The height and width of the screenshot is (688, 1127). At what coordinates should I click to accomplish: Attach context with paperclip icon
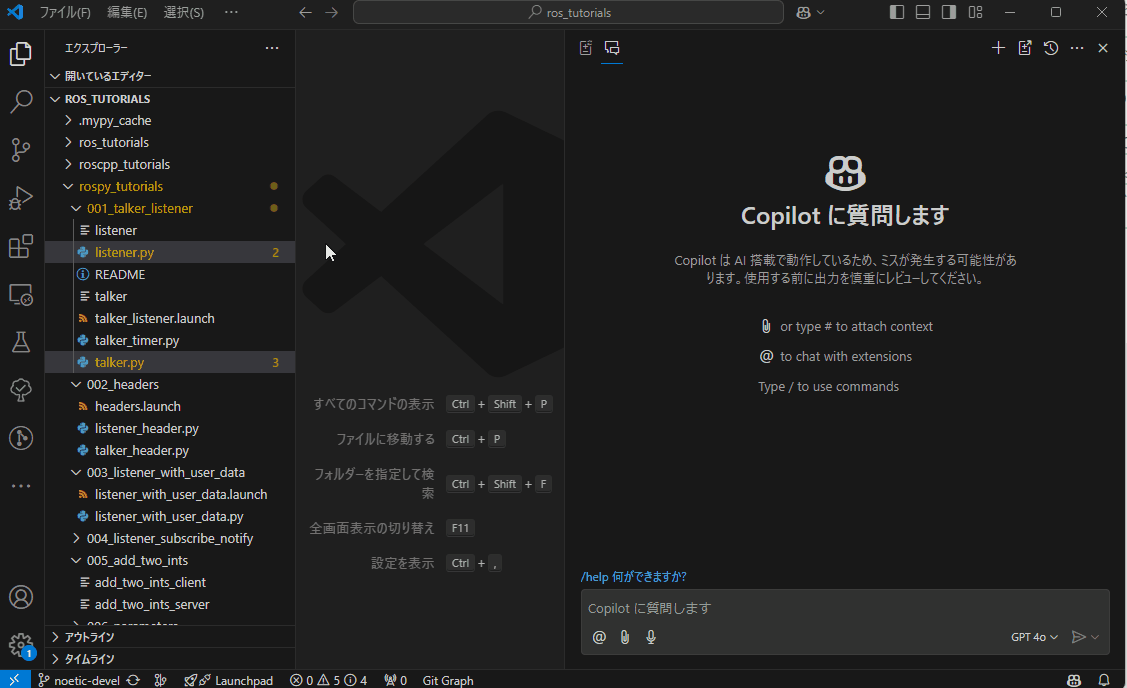pos(625,637)
